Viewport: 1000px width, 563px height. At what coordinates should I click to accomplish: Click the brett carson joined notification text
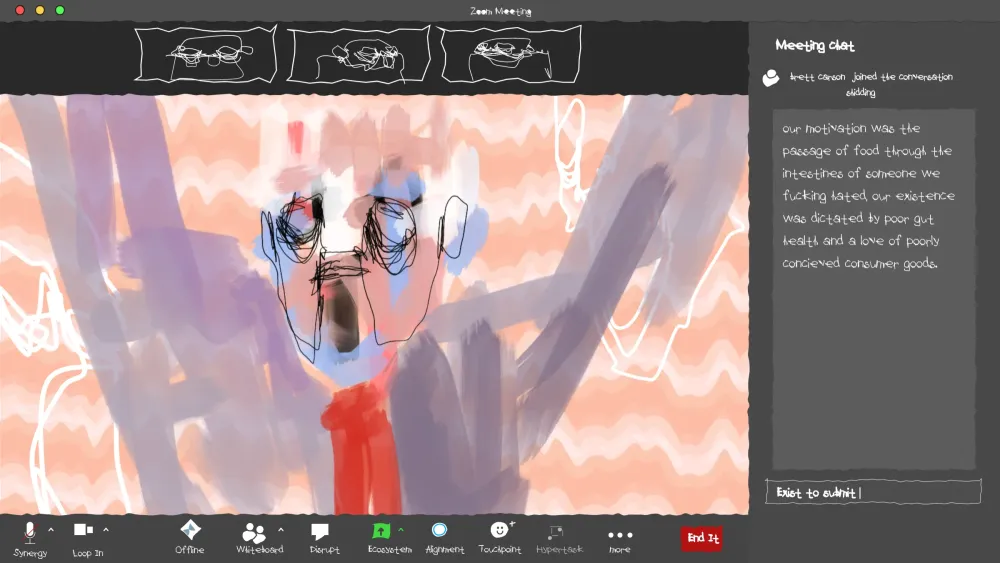871,84
